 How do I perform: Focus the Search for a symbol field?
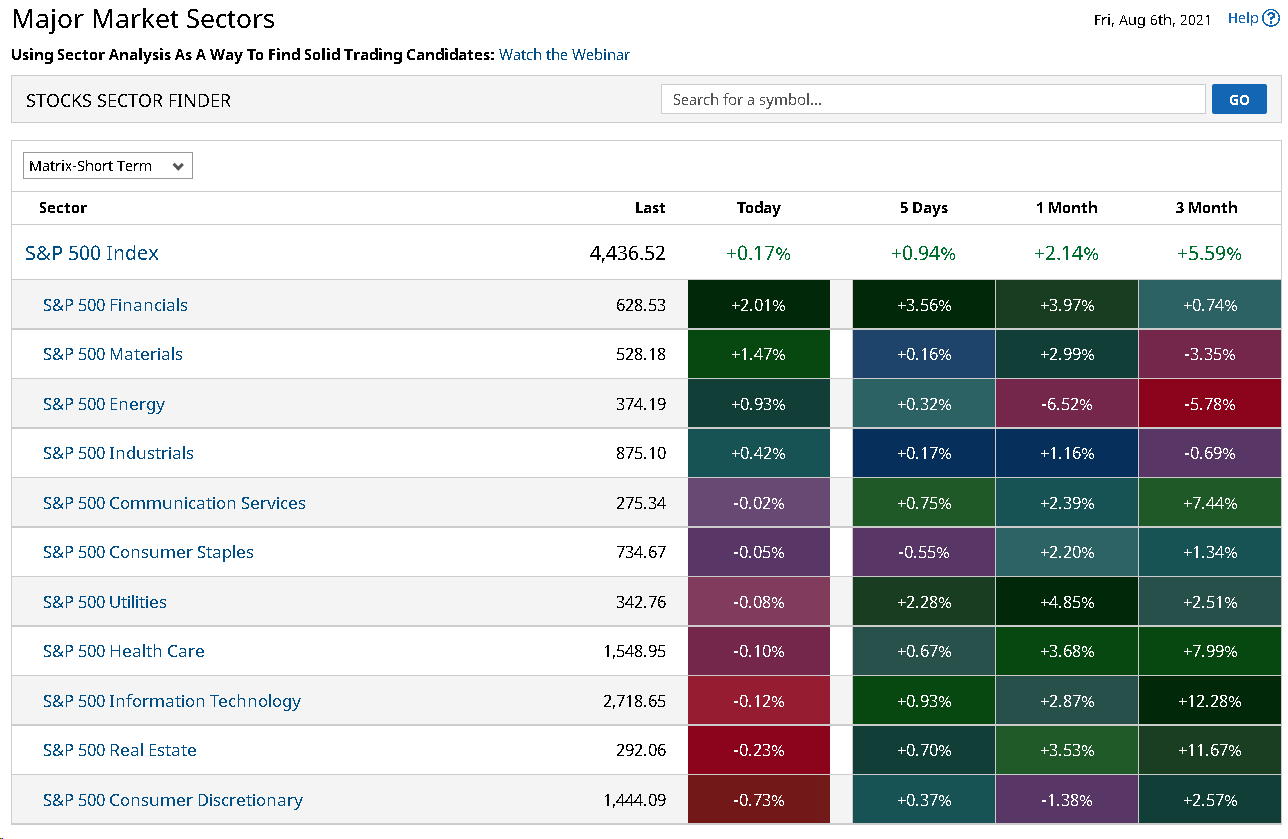pos(933,99)
